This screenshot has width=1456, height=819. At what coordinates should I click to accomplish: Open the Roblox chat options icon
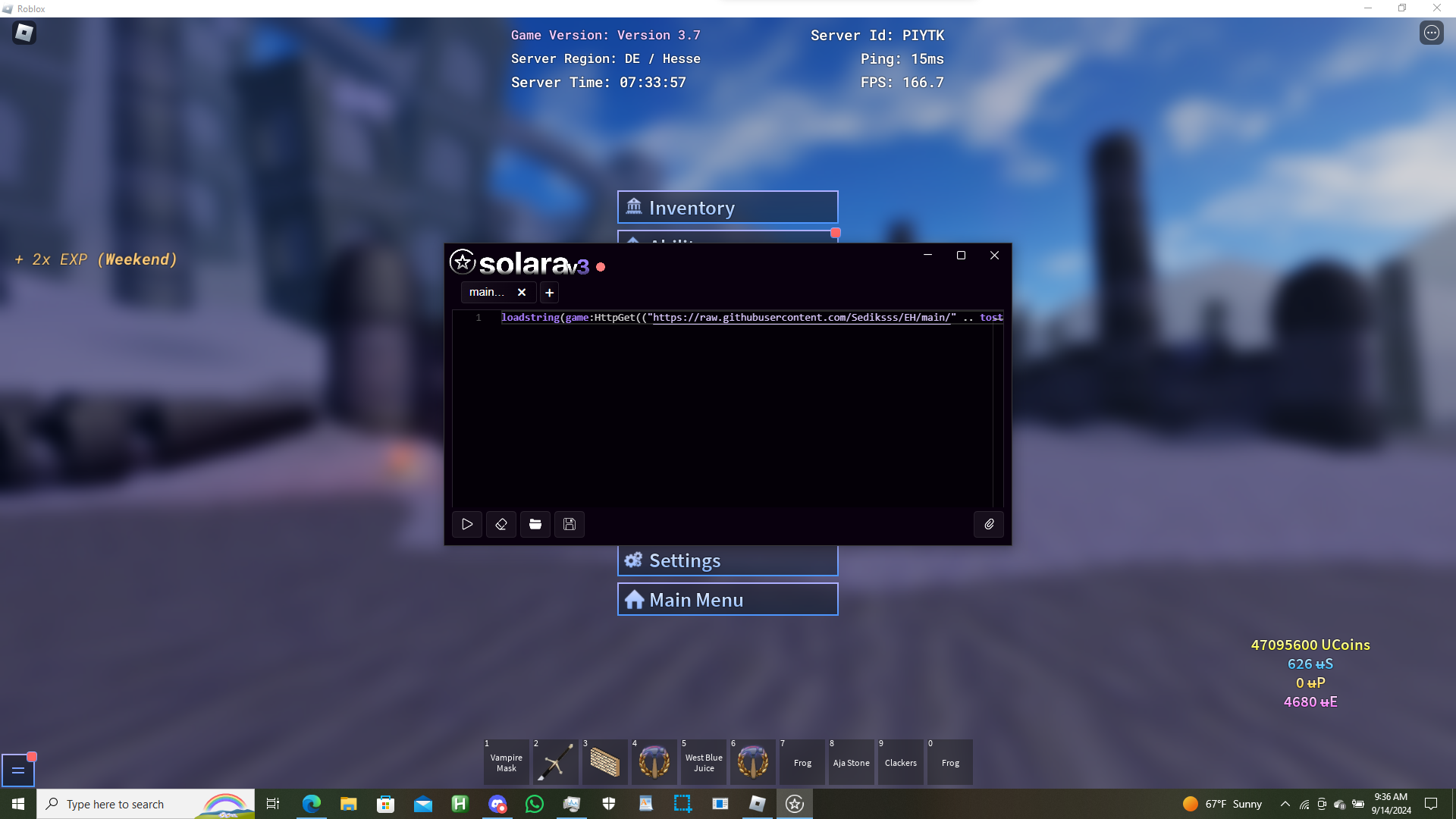1431,33
